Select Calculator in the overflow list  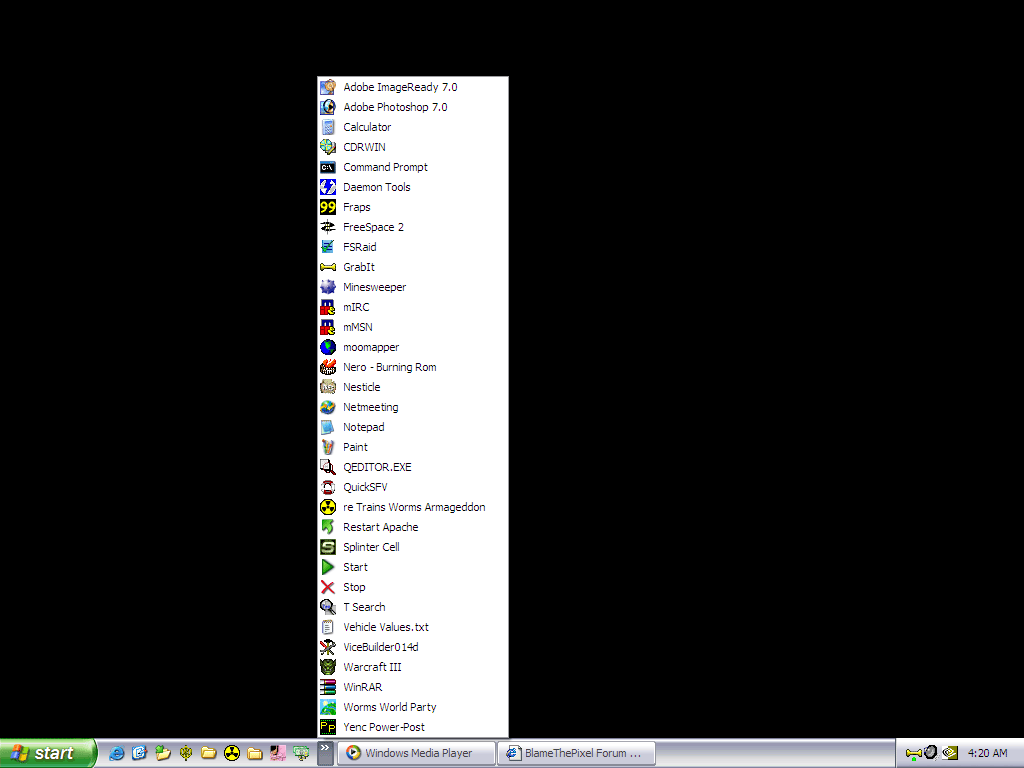(x=413, y=127)
